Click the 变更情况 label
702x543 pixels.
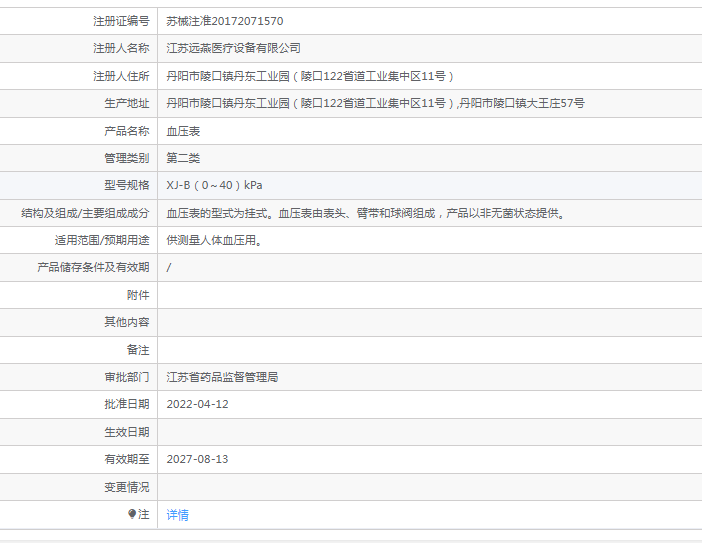[x=127, y=487]
